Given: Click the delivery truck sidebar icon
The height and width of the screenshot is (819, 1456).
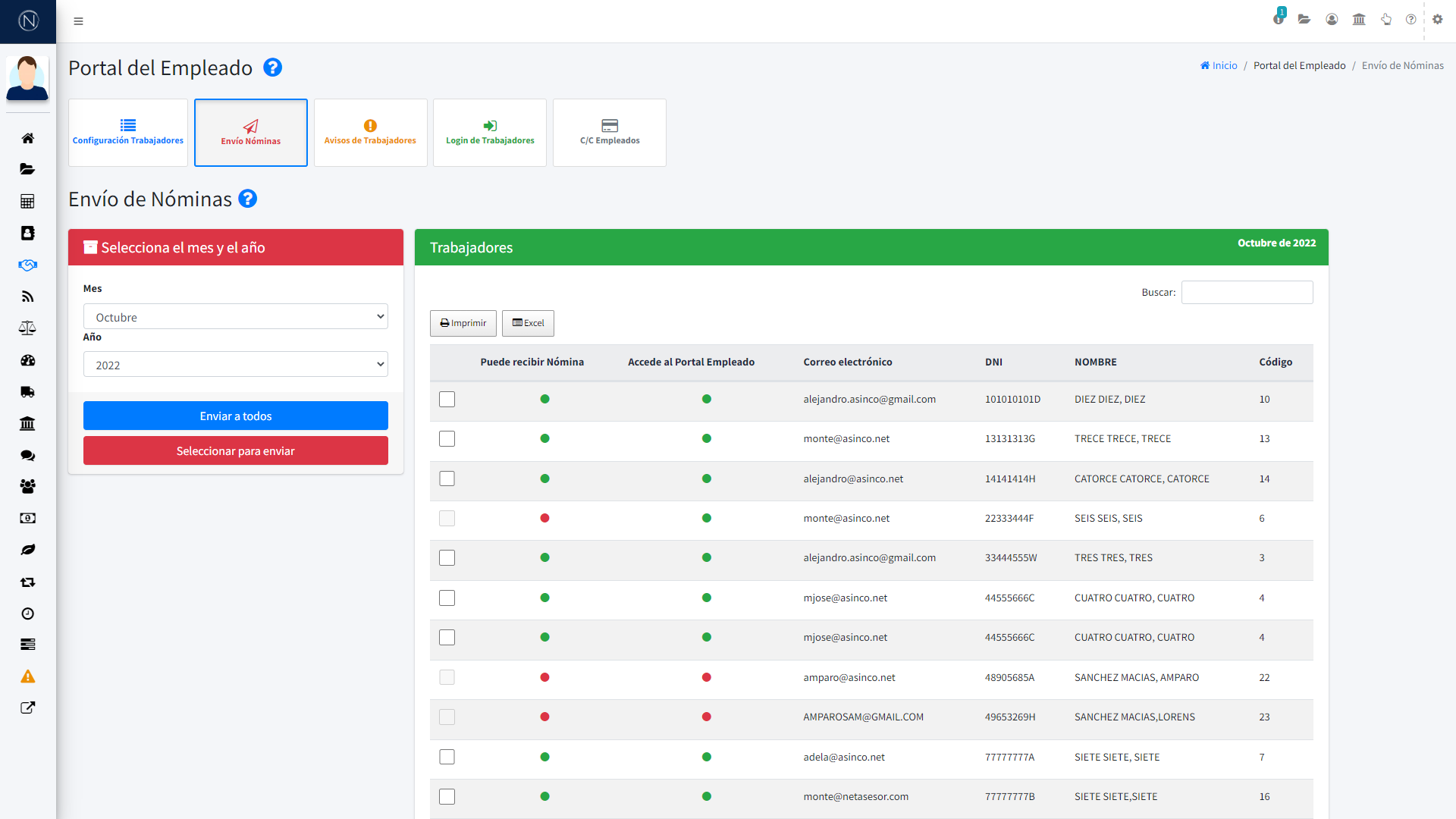Looking at the screenshot, I should [x=27, y=392].
